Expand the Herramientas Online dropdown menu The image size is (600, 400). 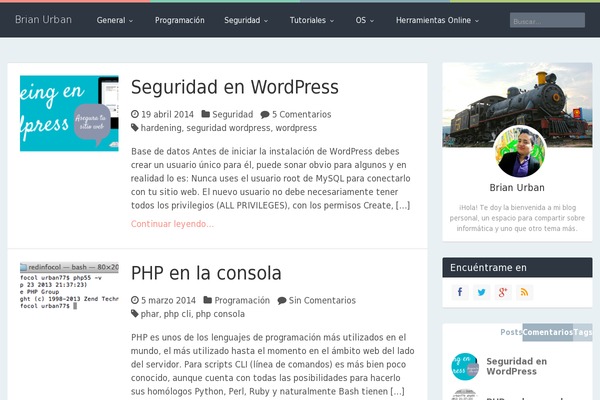437,20
